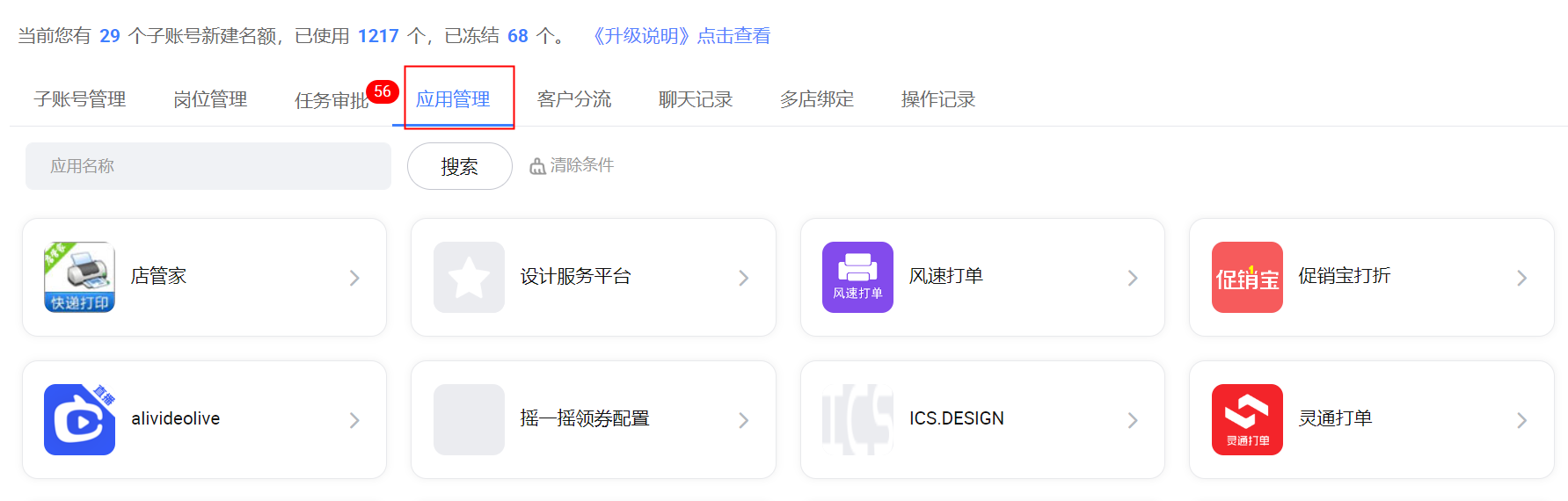This screenshot has height=501, width=1568.
Task: Switch to the 多店绑定 tab
Action: (817, 99)
